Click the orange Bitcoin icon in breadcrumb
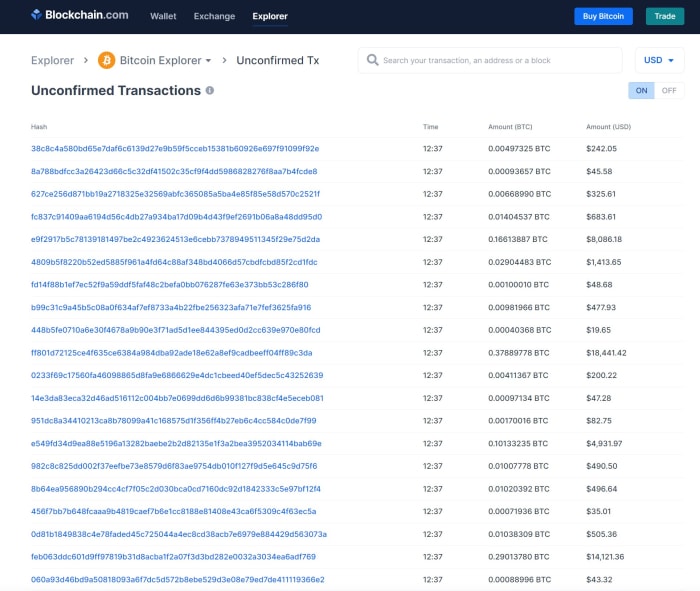 coord(106,60)
